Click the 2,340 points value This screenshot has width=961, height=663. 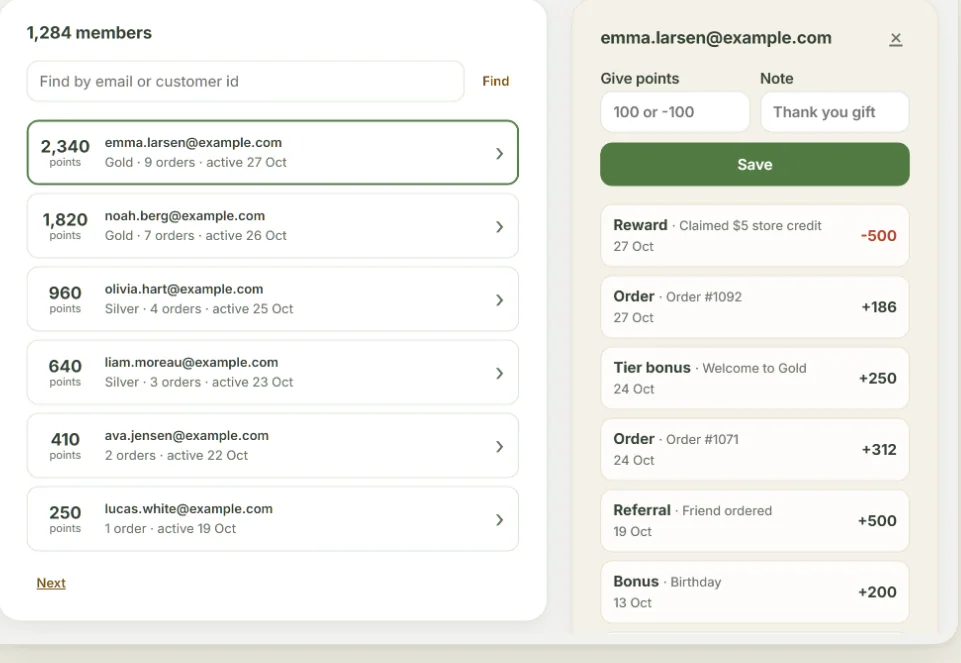(x=65, y=146)
